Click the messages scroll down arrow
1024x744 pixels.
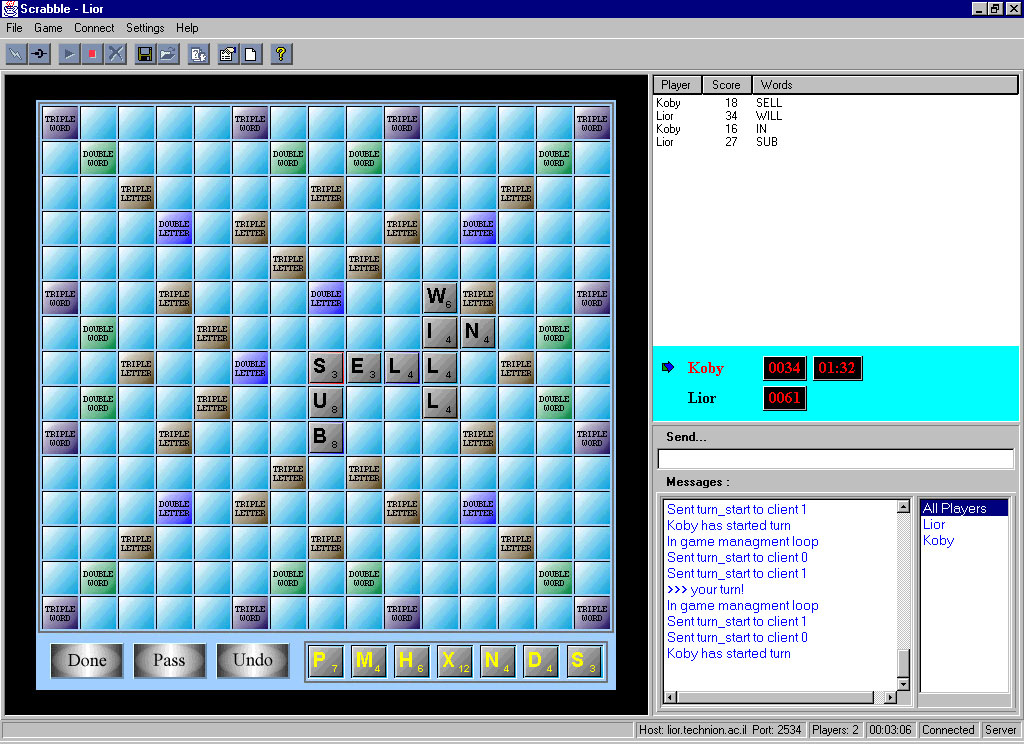pos(904,684)
